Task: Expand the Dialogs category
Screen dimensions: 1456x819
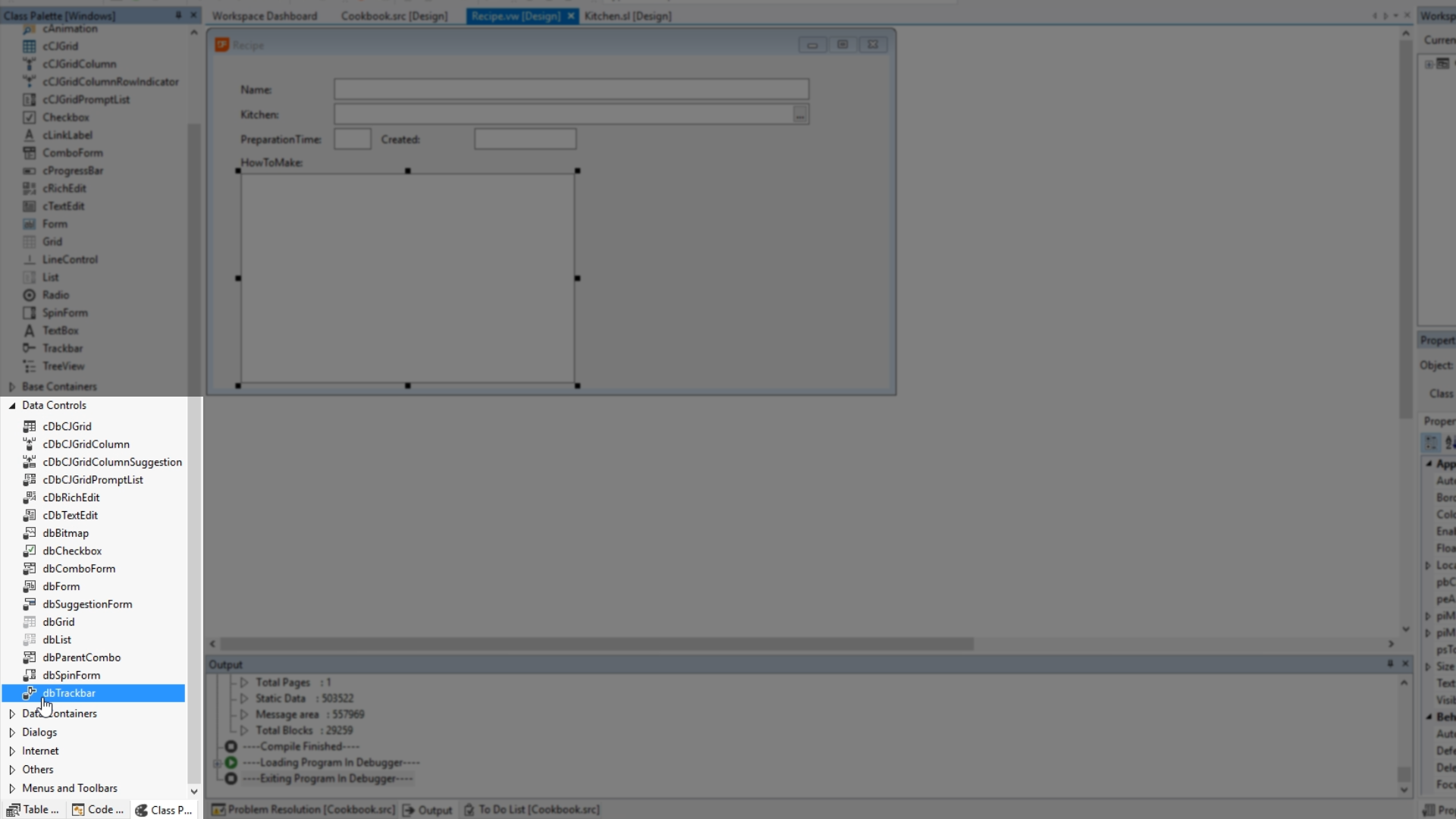Action: (x=12, y=733)
